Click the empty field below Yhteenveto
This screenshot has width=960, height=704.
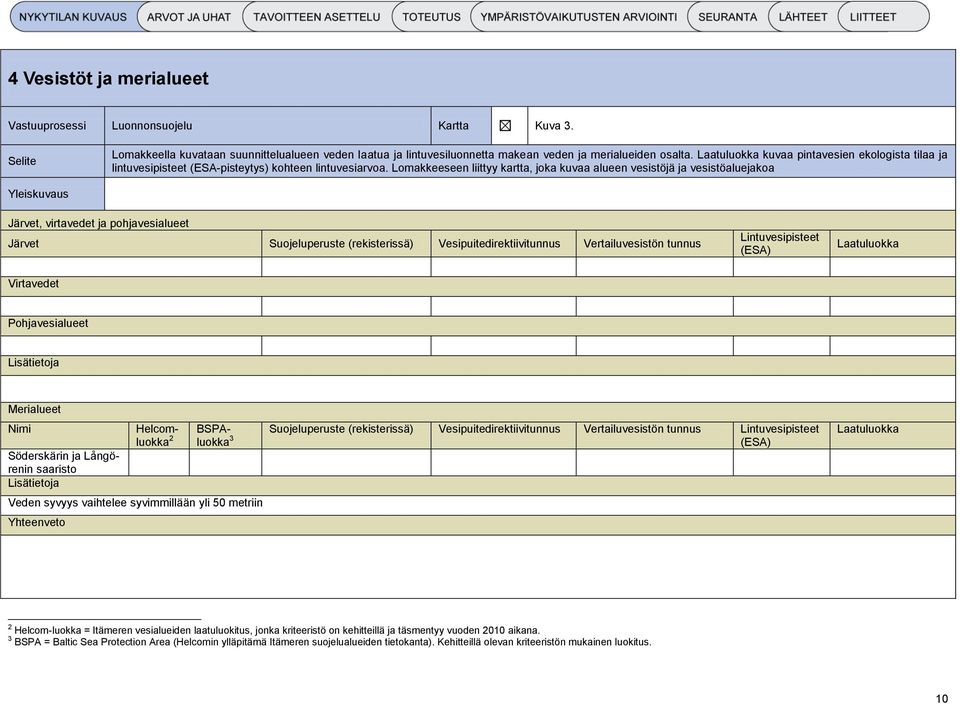pos(478,566)
